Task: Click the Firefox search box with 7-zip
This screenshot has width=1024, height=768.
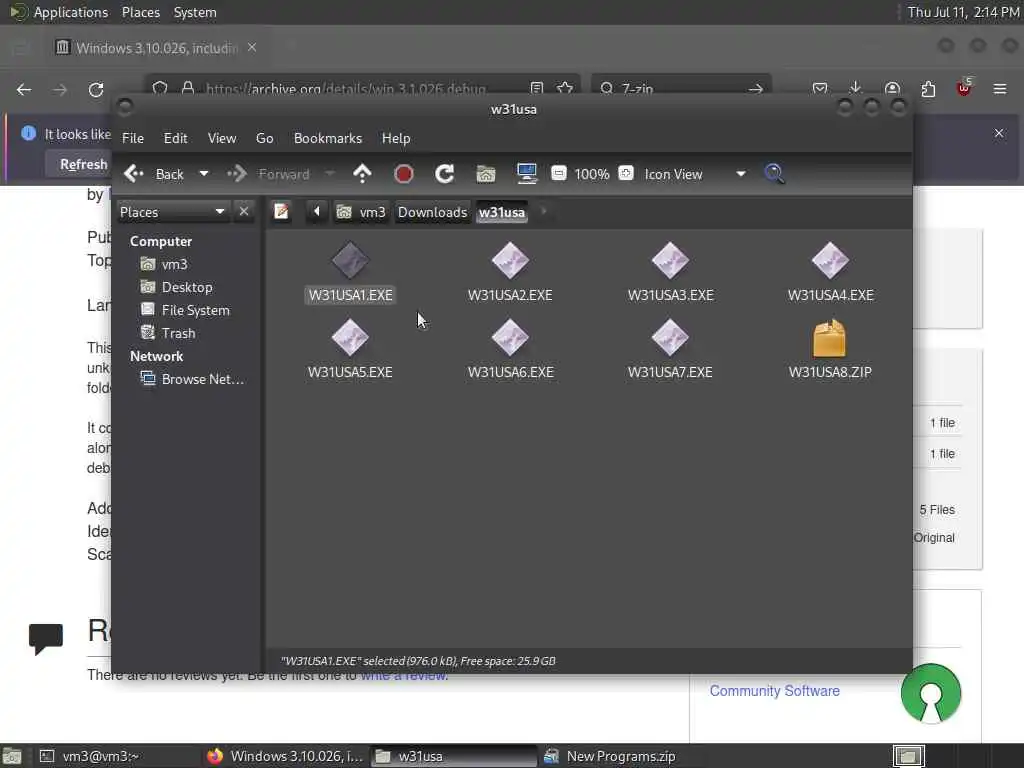Action: click(x=681, y=88)
